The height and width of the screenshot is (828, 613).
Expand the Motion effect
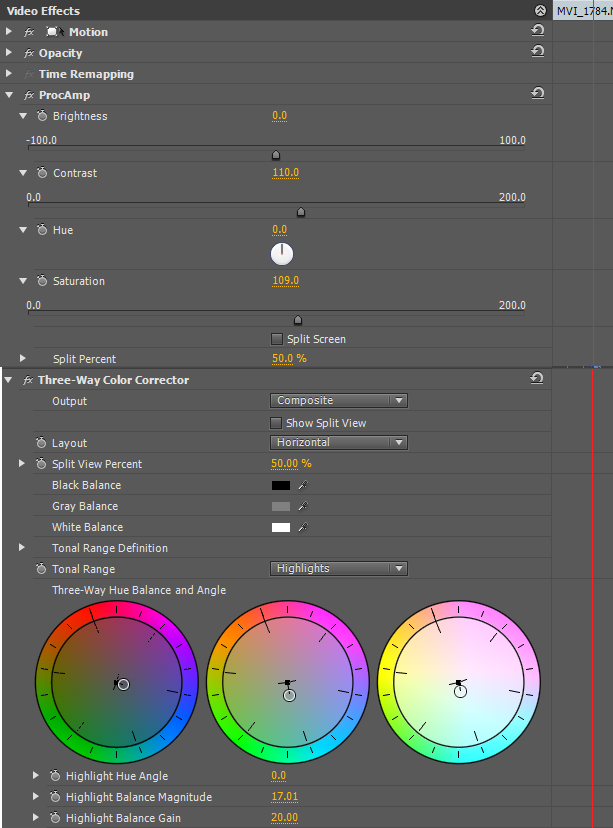tap(8, 32)
